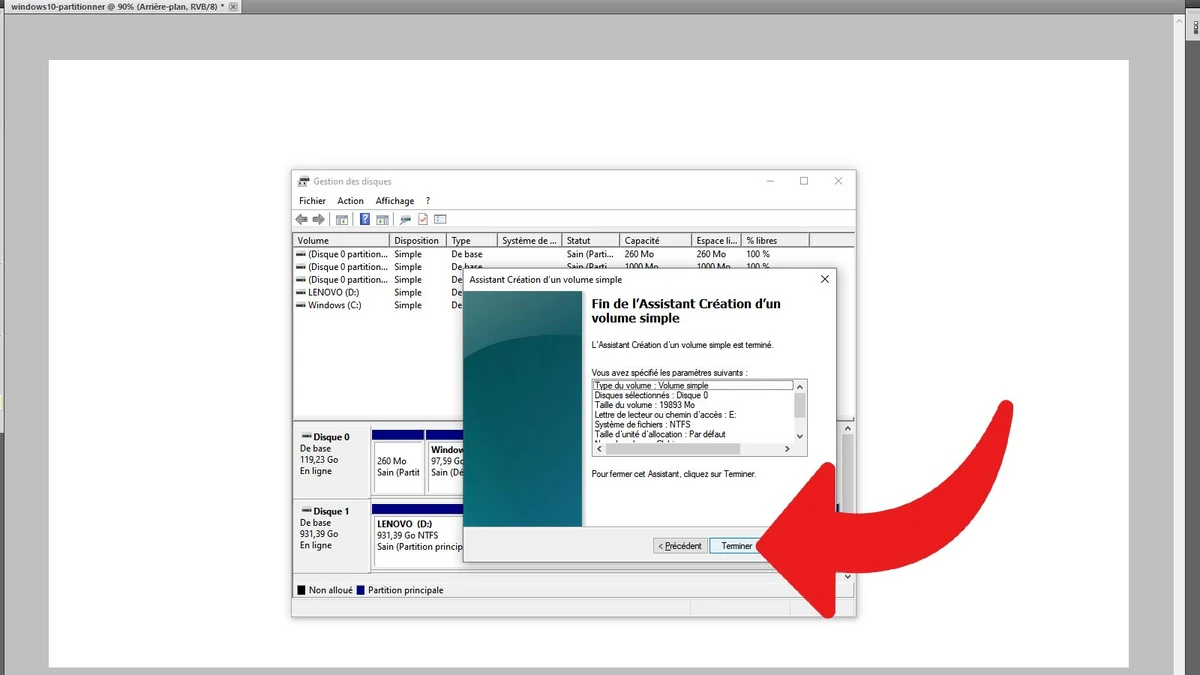Open the Affichage menu

click(394, 200)
